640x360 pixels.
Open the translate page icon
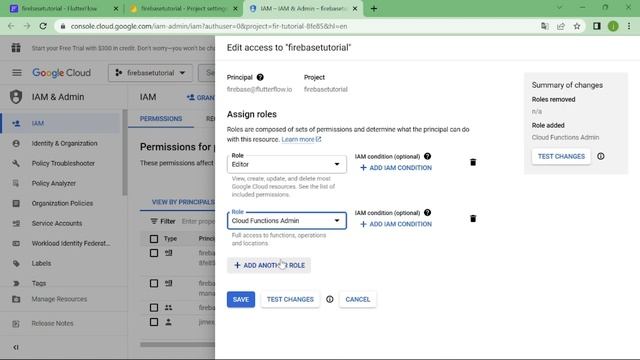544,26
